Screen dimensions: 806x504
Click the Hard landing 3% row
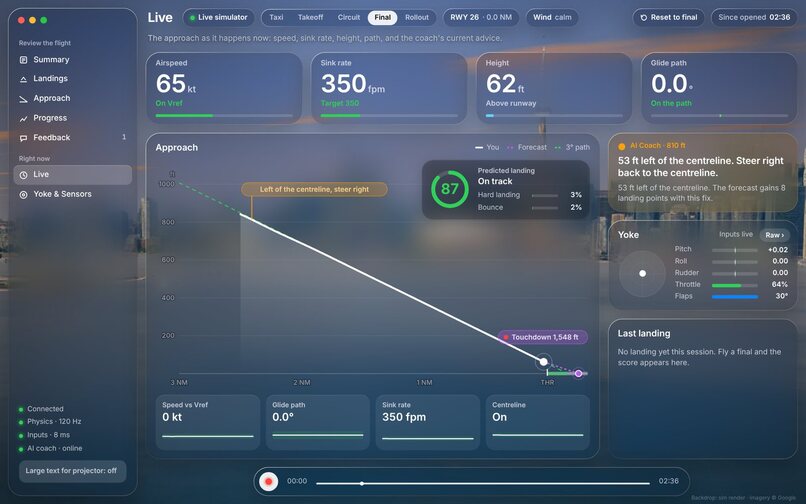click(x=529, y=195)
